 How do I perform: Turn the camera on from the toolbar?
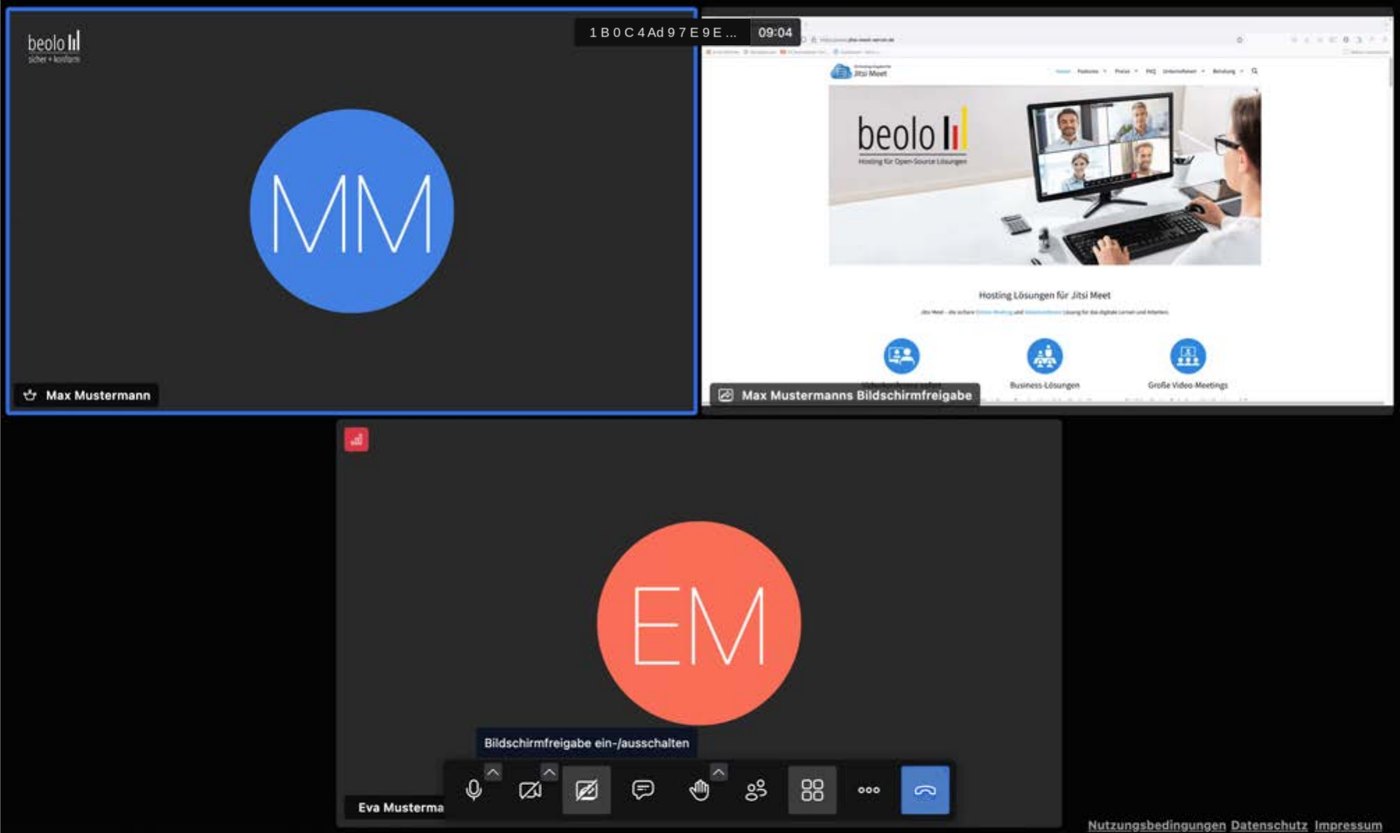tap(530, 790)
